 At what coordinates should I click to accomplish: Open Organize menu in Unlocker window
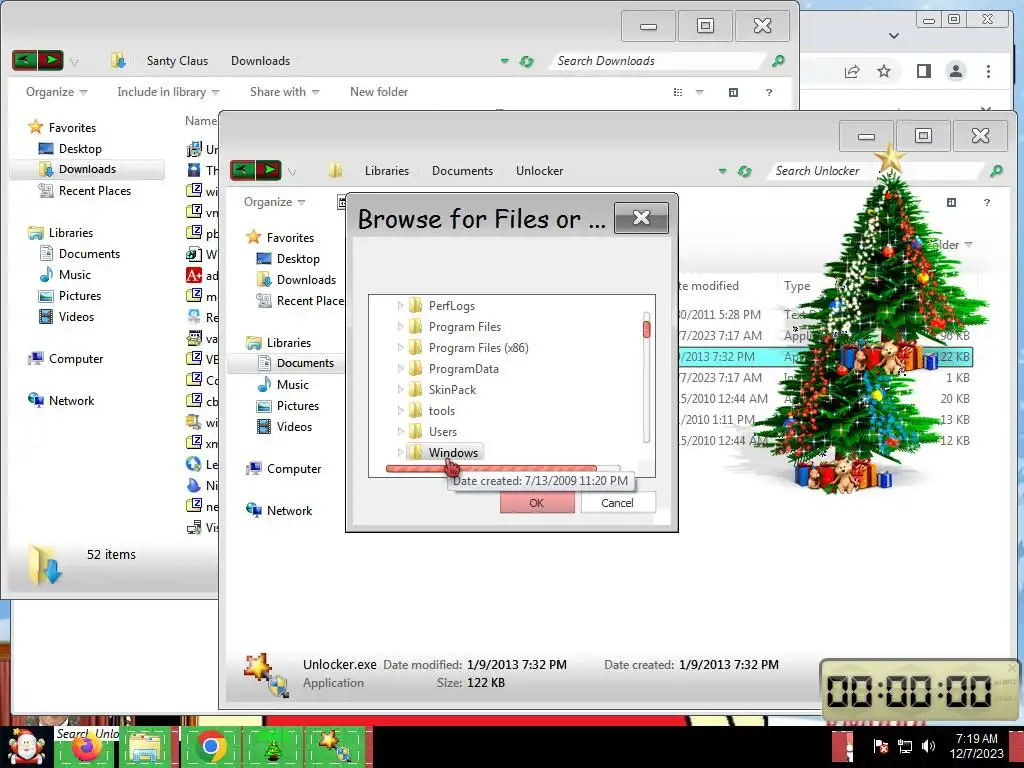[x=274, y=202]
